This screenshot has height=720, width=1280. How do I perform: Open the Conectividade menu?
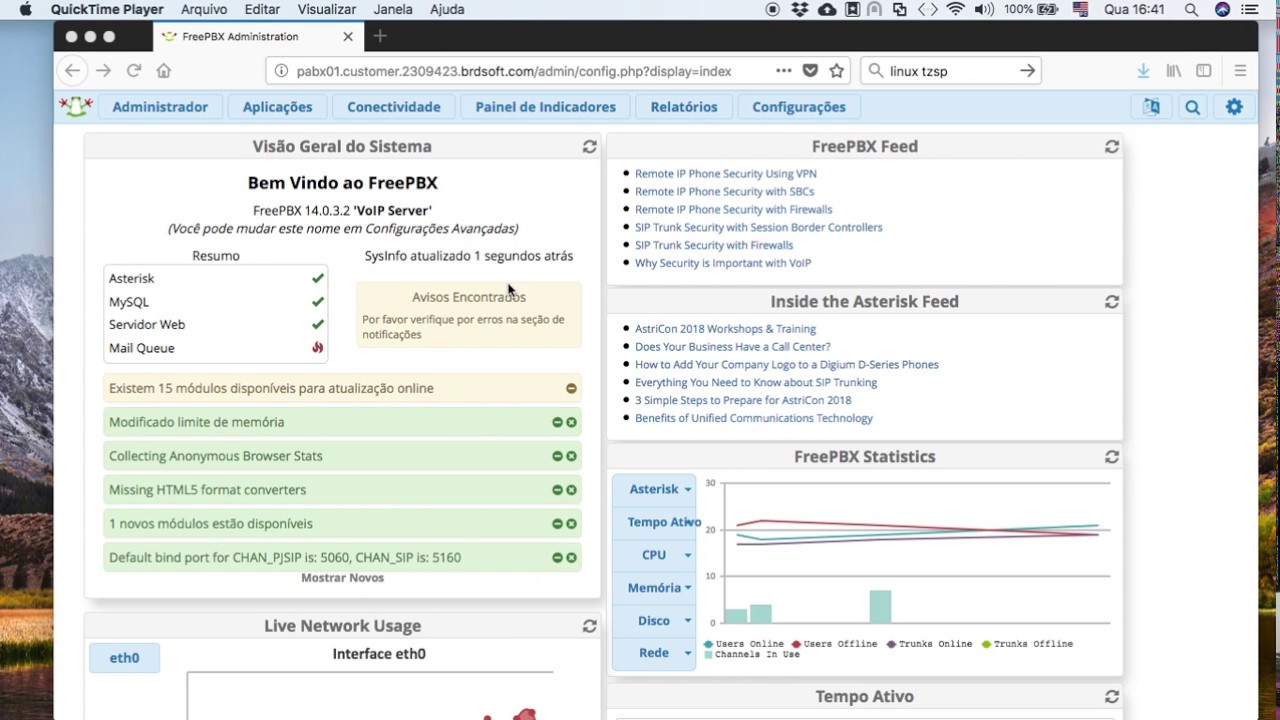(394, 107)
